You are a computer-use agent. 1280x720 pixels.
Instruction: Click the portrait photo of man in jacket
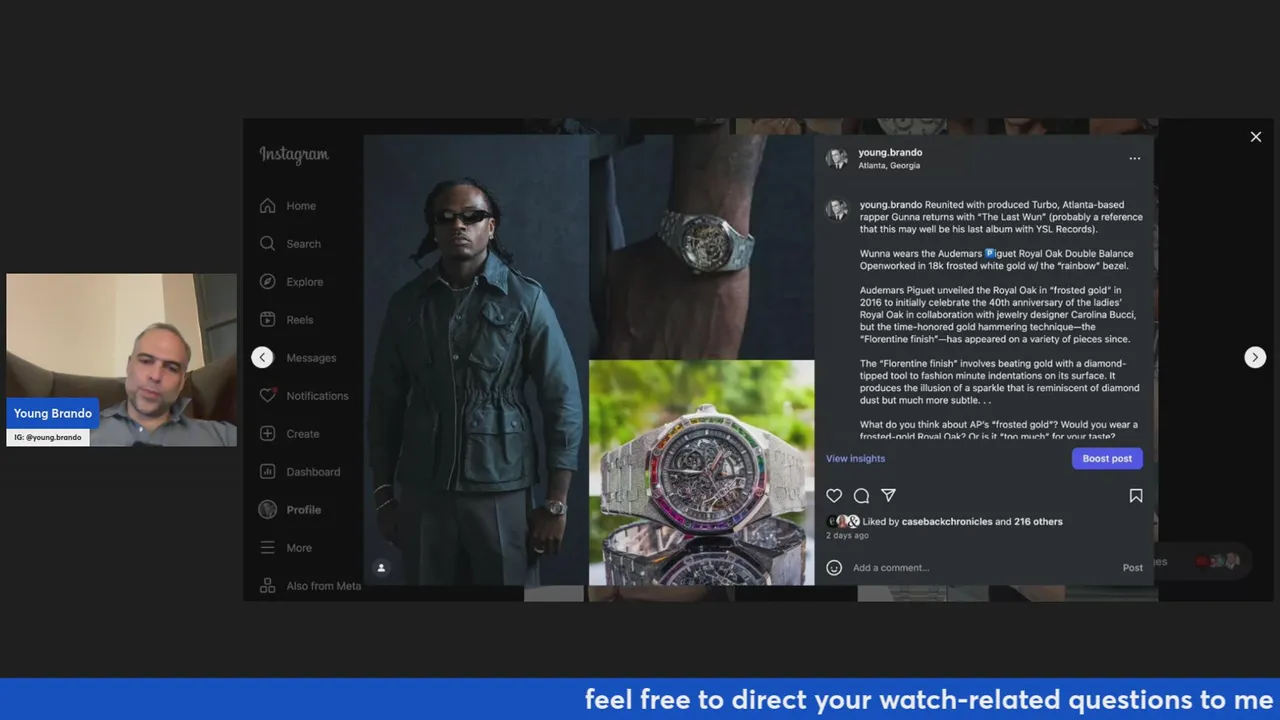[x=476, y=360]
